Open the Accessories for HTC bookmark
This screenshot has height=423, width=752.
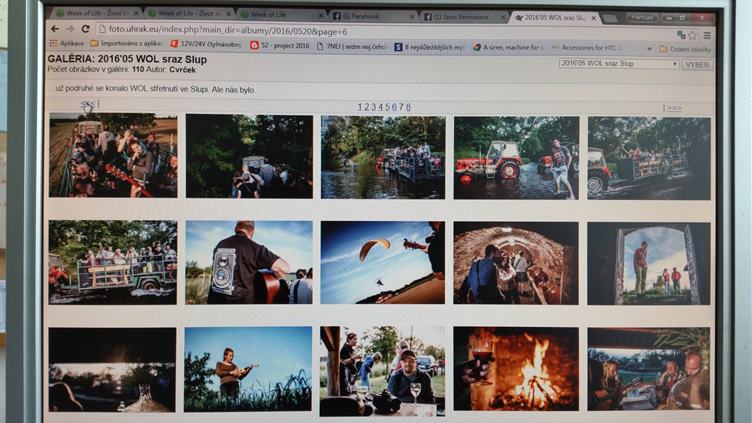(587, 48)
